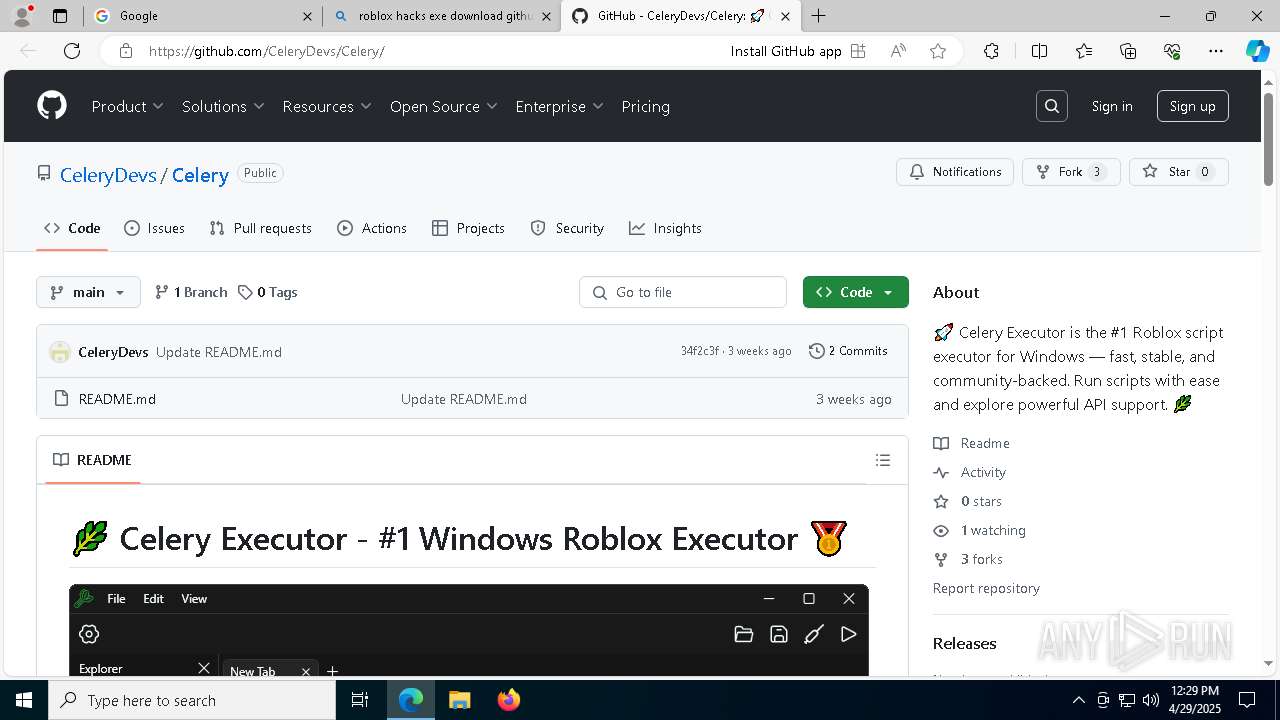Click Read aloud icon in address bar

tap(898, 51)
